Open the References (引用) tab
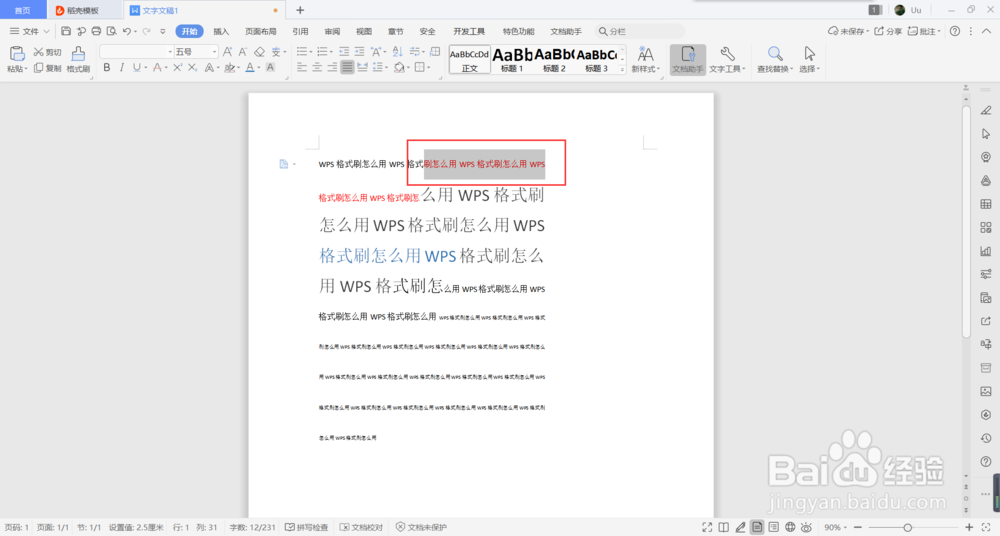 pyautogui.click(x=300, y=31)
